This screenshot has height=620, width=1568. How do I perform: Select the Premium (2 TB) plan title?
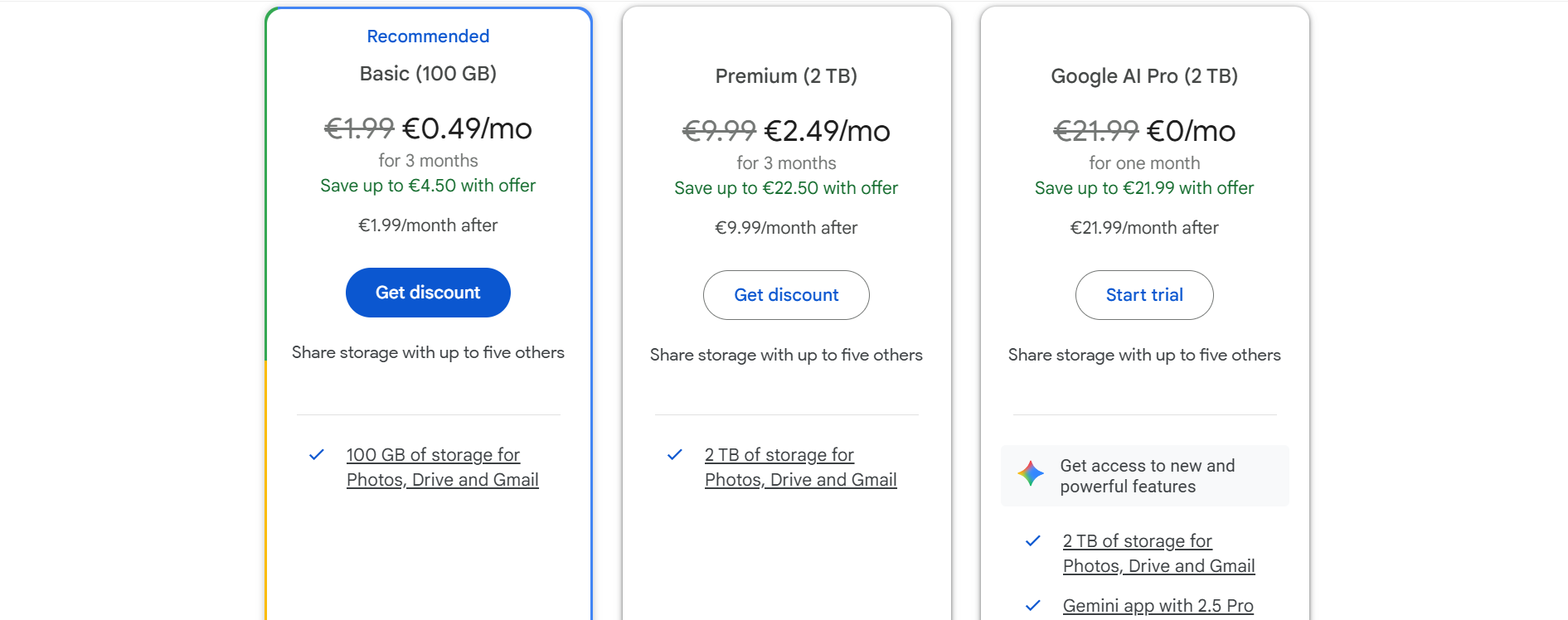(786, 76)
